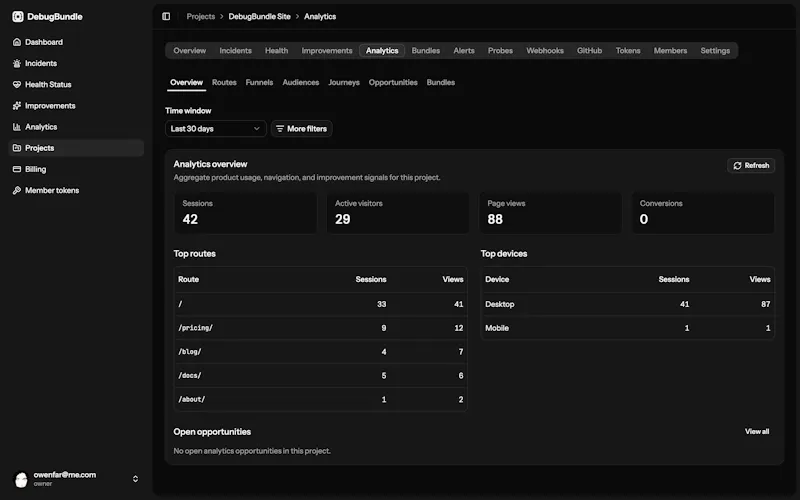Viewport: 800px width, 500px height.
Task: Switch to the Incidents project tab
Action: 235,51
